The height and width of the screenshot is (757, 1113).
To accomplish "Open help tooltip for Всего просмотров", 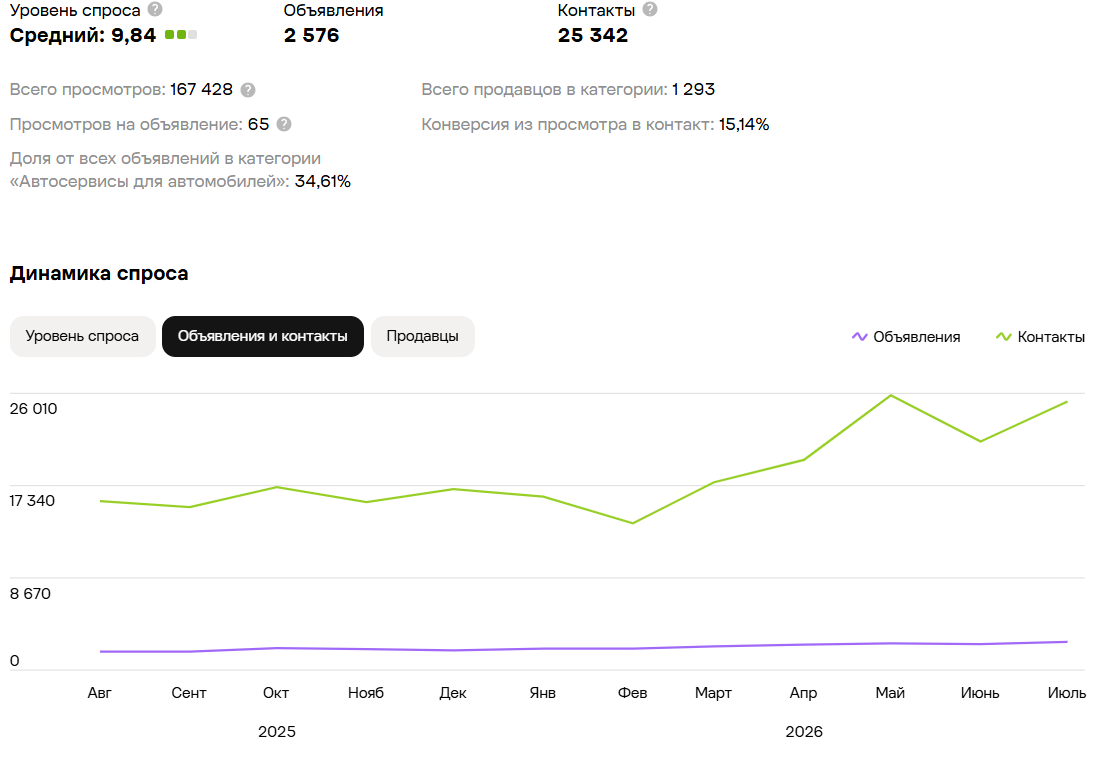I will pyautogui.click(x=248, y=90).
